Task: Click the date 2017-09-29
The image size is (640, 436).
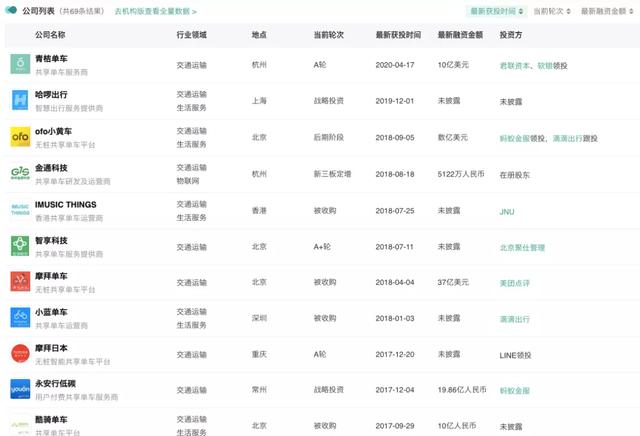Action: 395,426
